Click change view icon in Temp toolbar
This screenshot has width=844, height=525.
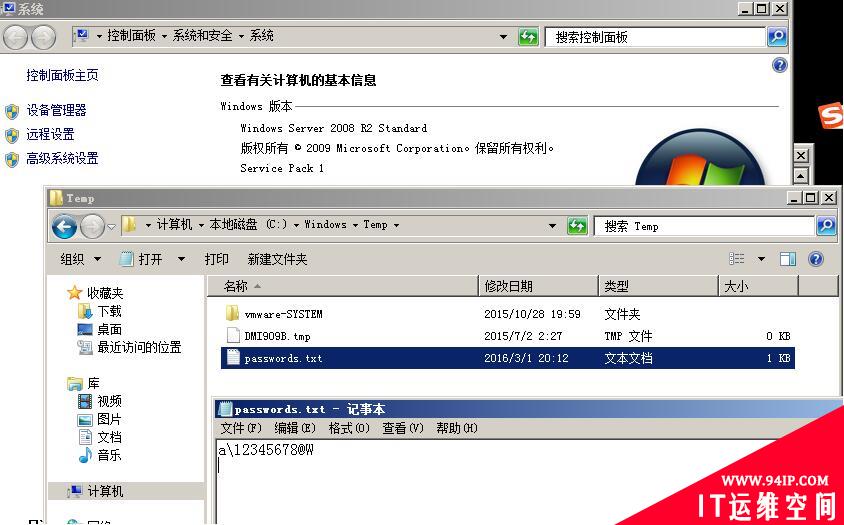[x=737, y=259]
